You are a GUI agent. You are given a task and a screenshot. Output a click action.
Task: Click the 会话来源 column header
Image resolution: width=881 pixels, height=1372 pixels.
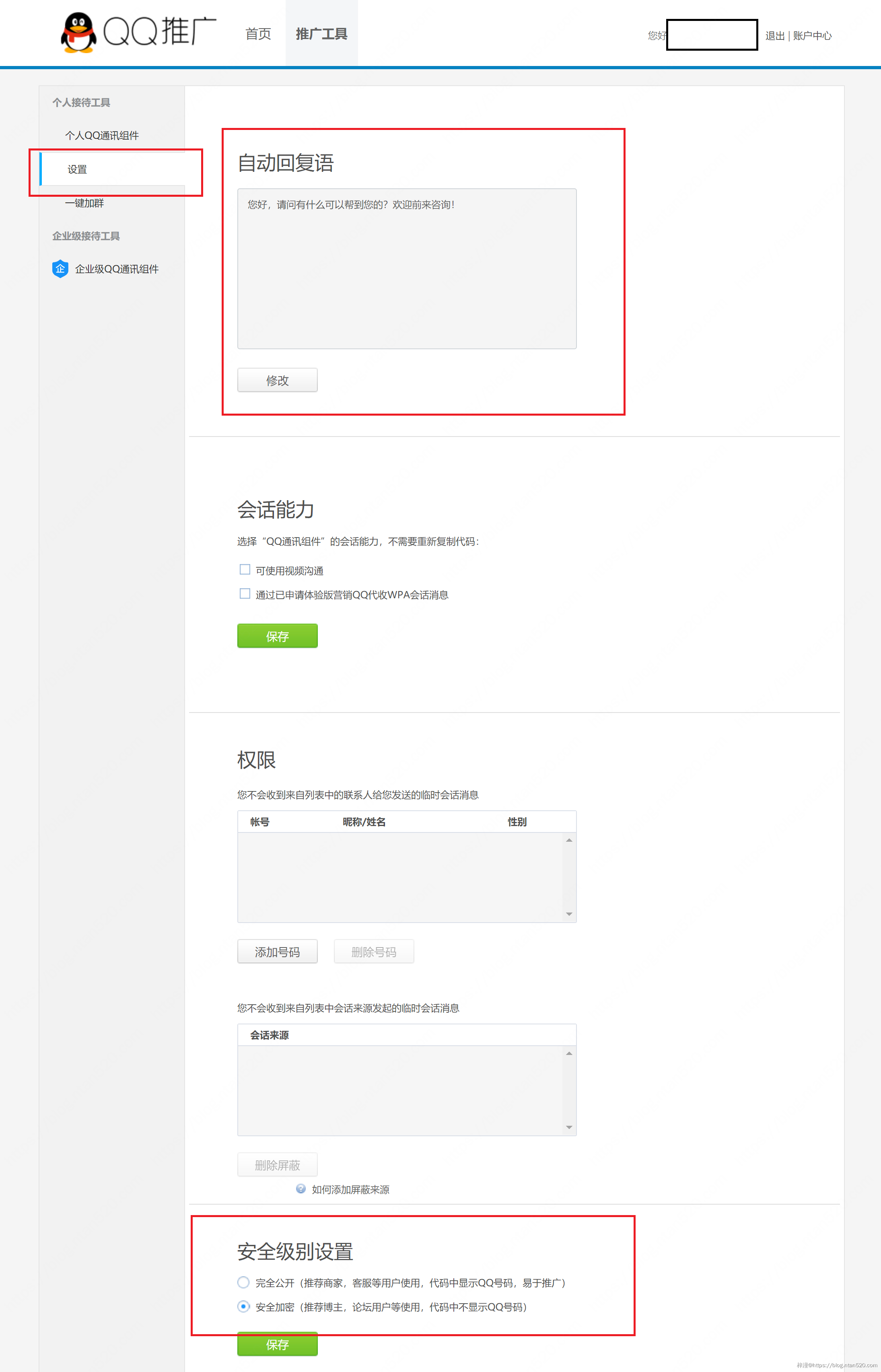(x=270, y=1035)
